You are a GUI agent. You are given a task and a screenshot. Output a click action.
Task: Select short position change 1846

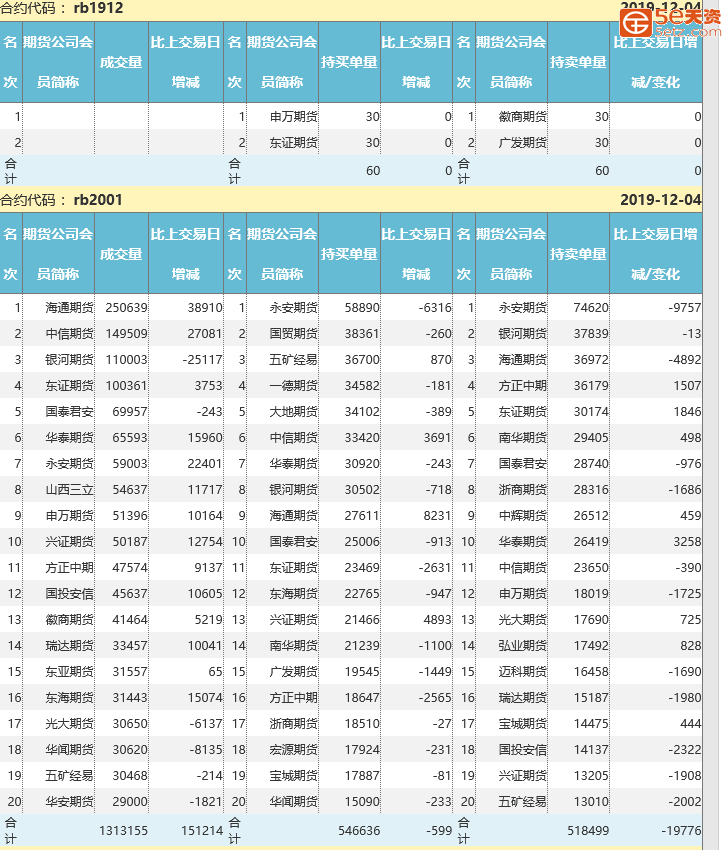click(687, 412)
